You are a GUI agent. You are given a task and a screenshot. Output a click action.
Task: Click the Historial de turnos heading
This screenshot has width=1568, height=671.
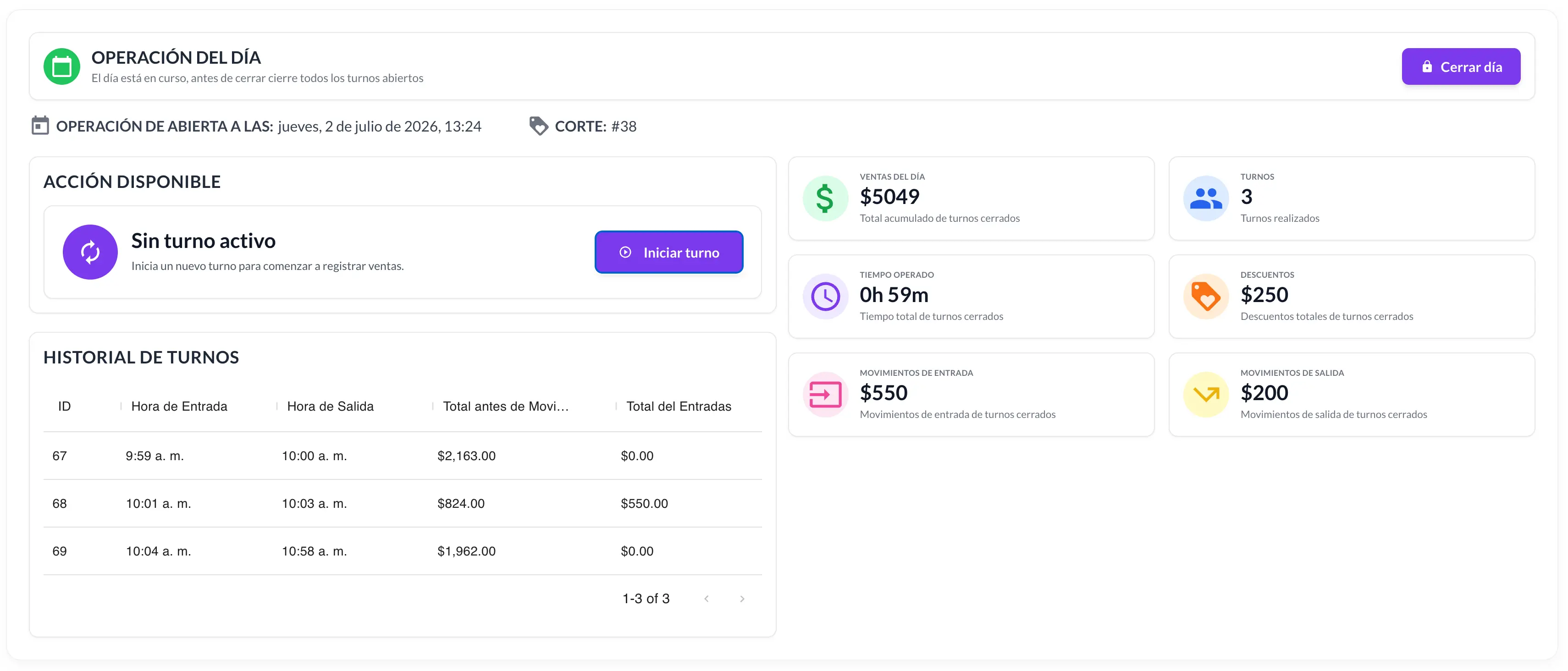coord(141,357)
